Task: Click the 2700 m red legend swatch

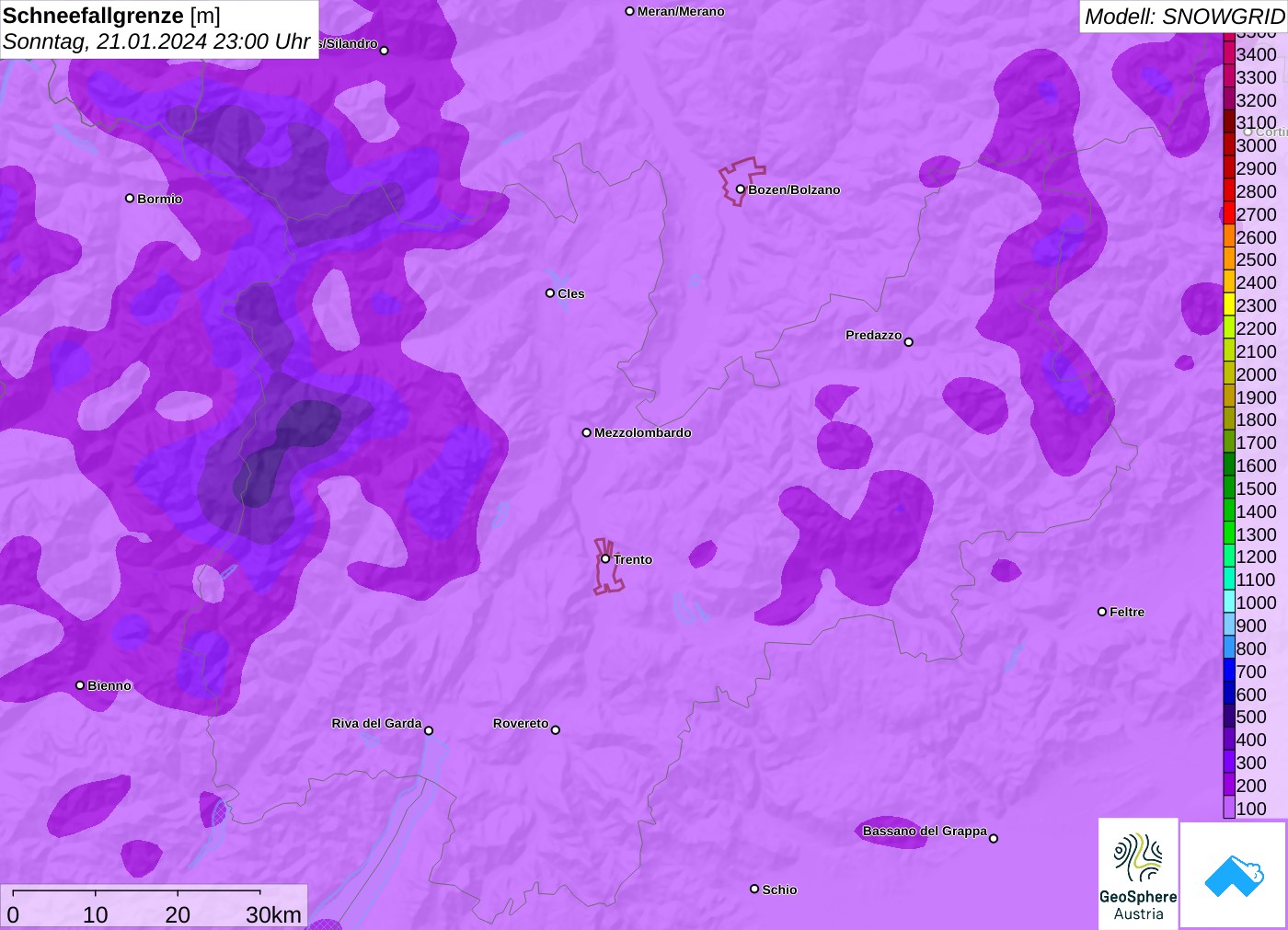Action: click(1229, 213)
